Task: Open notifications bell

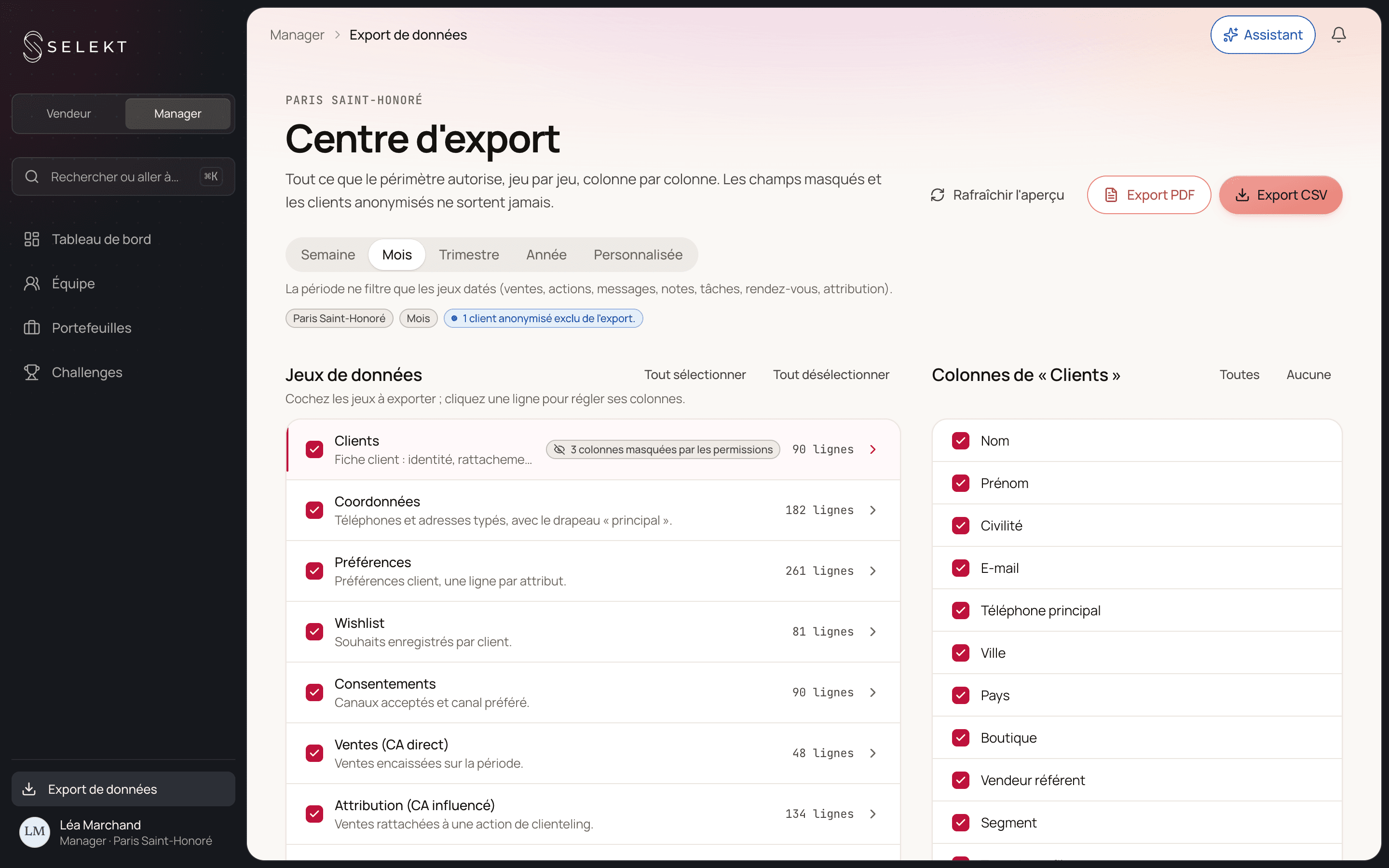Action: tap(1338, 35)
